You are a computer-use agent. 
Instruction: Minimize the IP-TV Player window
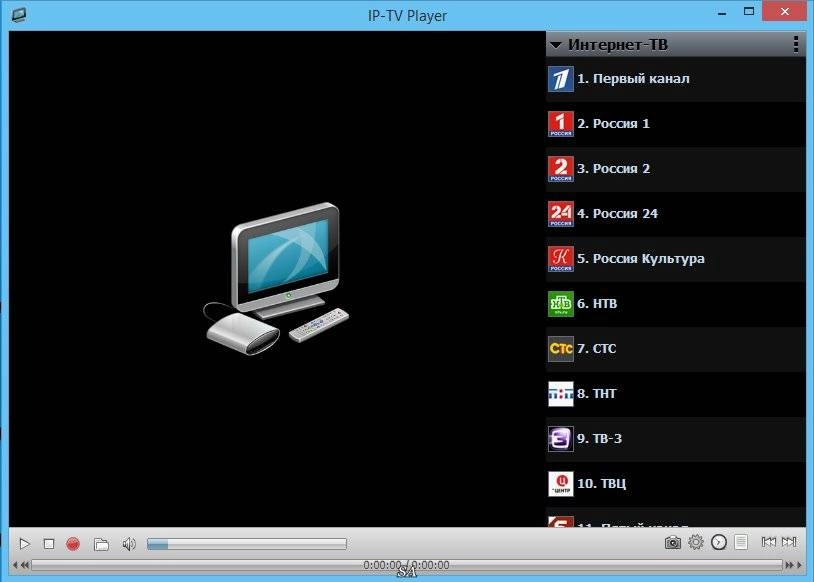(722, 13)
